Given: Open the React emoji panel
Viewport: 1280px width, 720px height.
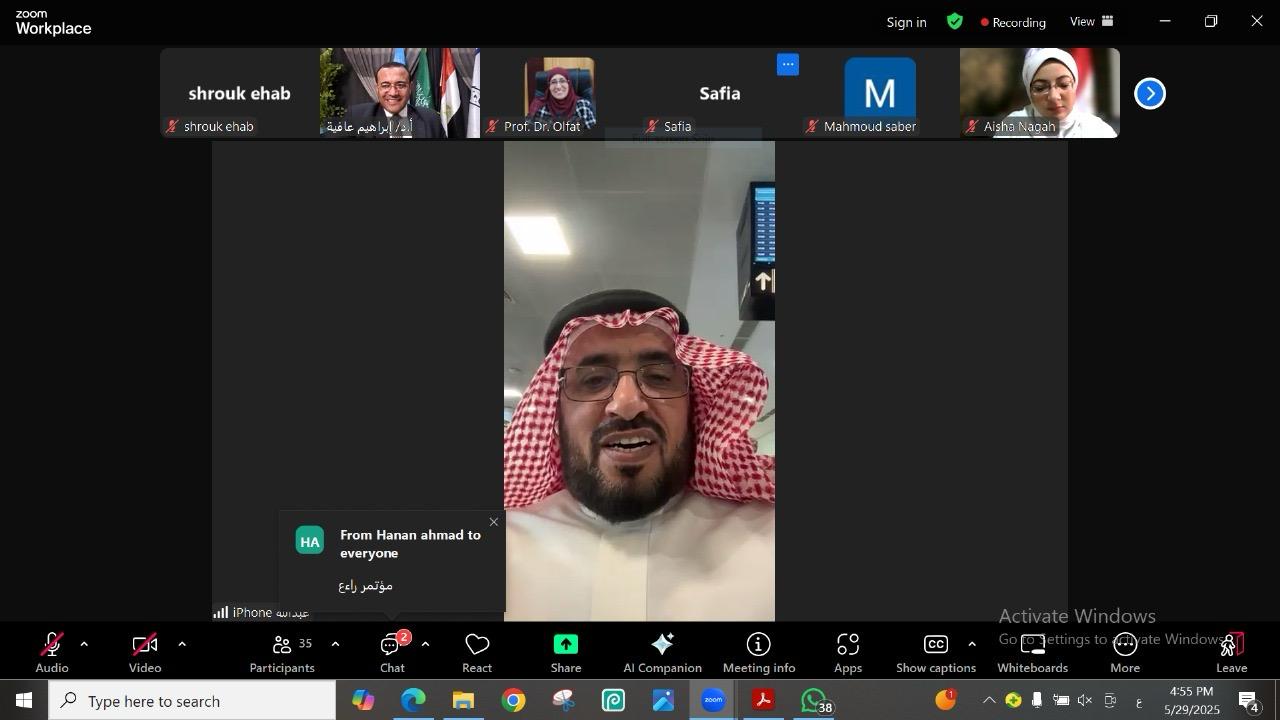Looking at the screenshot, I should (x=477, y=652).
